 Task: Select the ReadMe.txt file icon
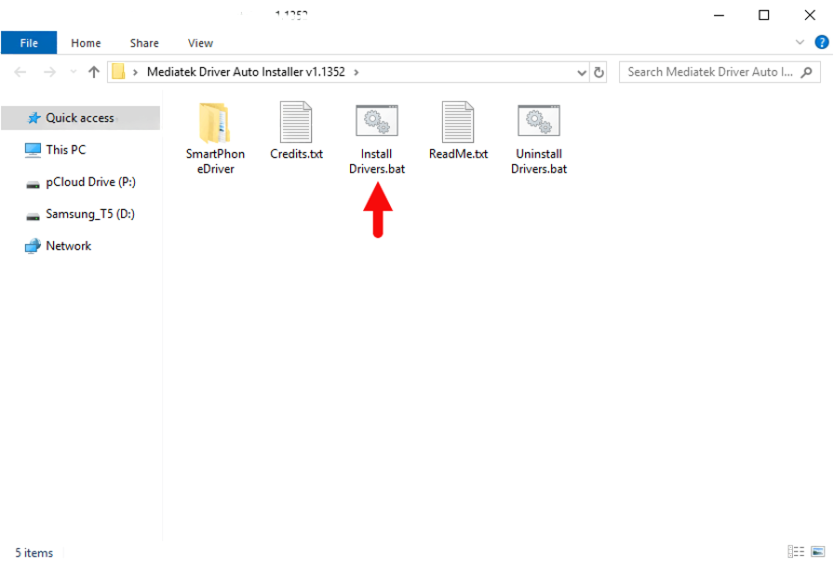[x=457, y=122]
